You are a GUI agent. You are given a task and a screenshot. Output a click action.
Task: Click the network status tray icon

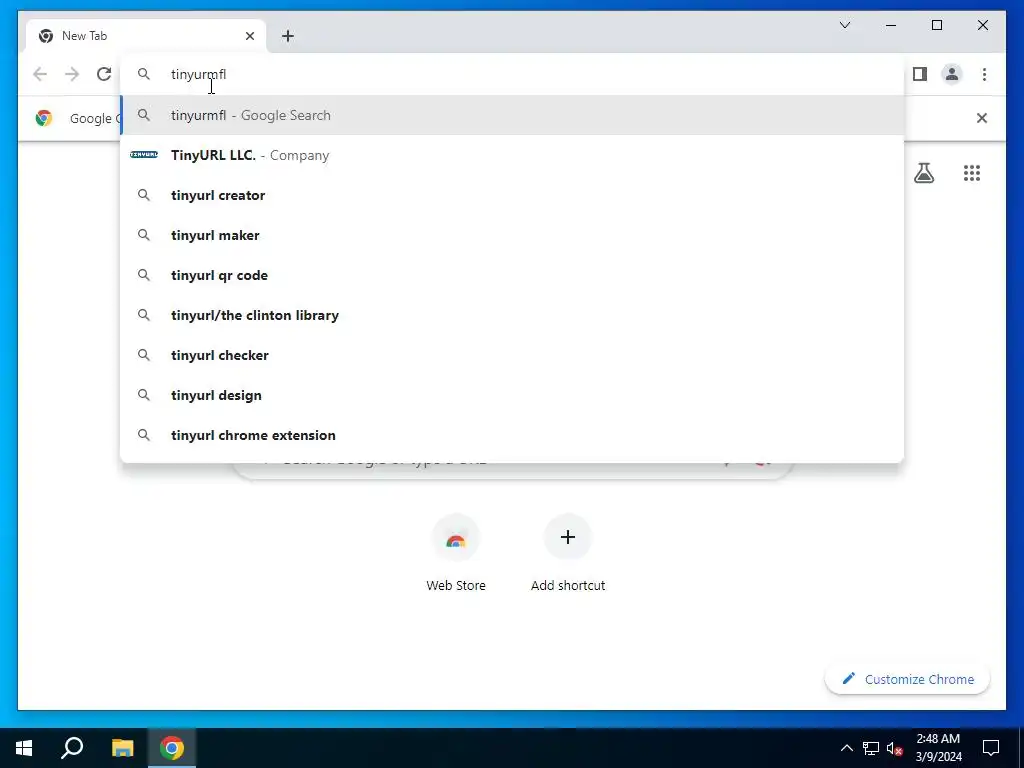click(x=871, y=748)
